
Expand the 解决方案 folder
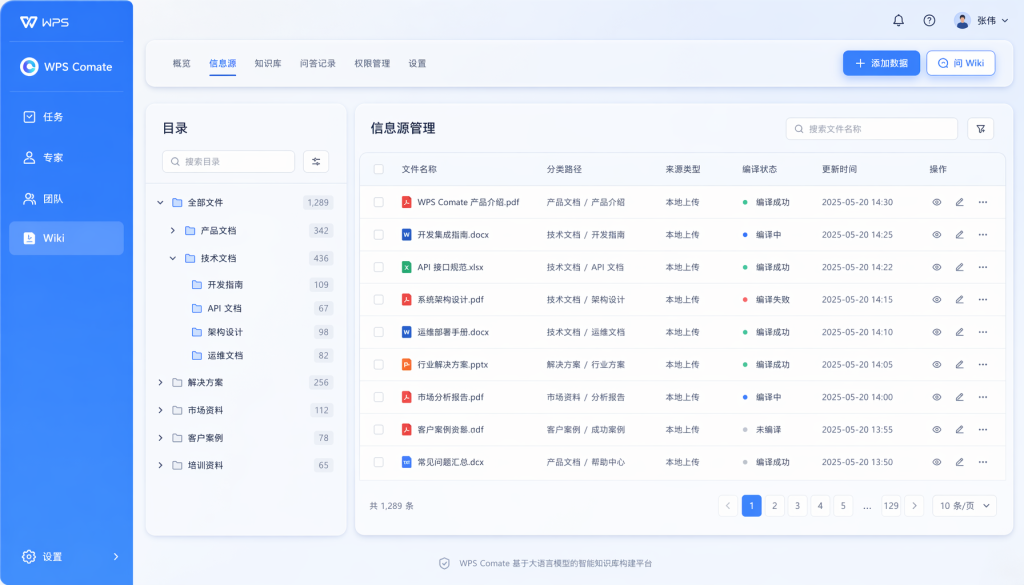coord(160,382)
